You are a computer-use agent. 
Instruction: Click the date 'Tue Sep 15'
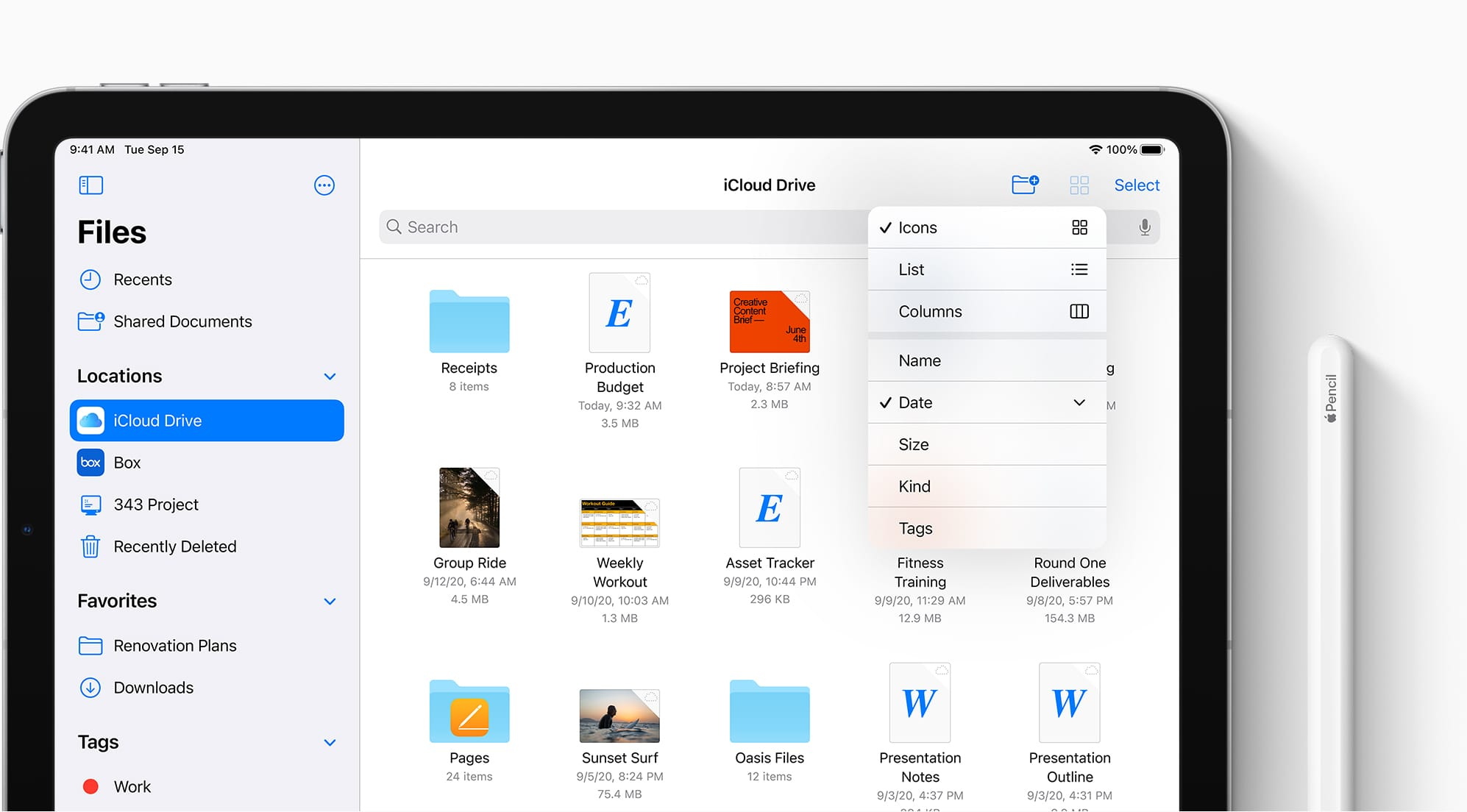point(154,149)
